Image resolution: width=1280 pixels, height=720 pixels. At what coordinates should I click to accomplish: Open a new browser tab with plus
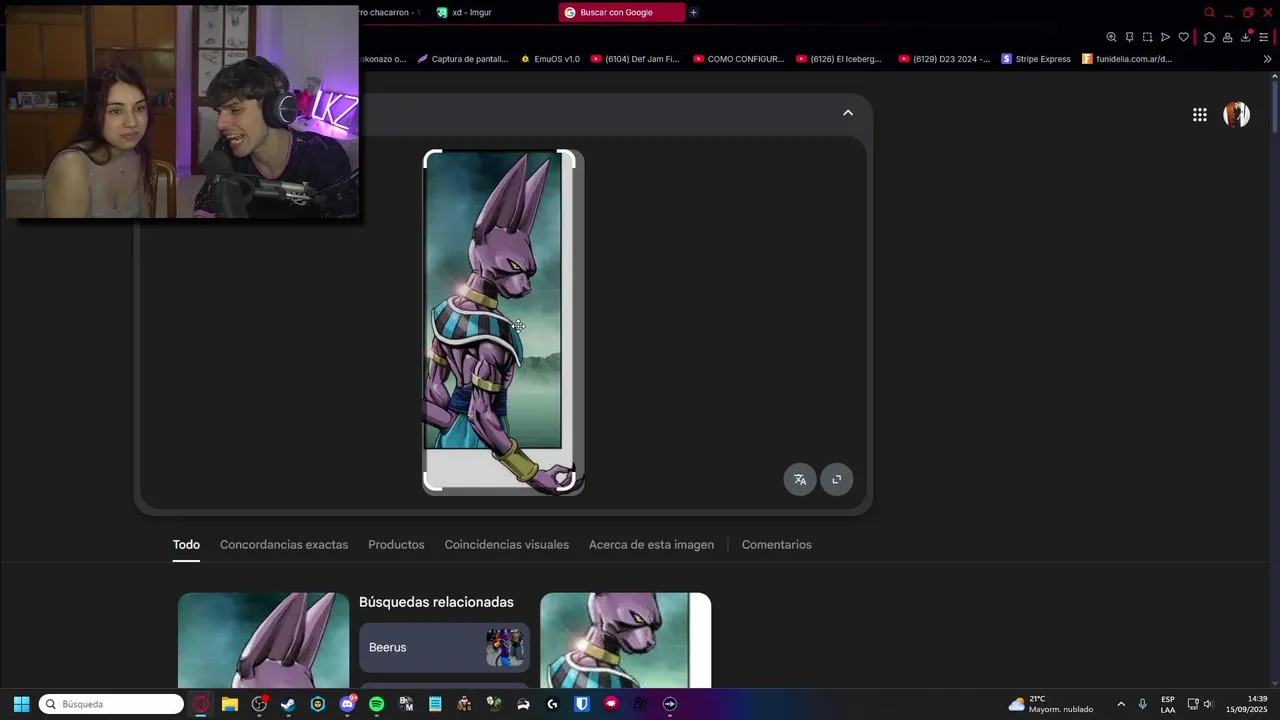tap(693, 12)
